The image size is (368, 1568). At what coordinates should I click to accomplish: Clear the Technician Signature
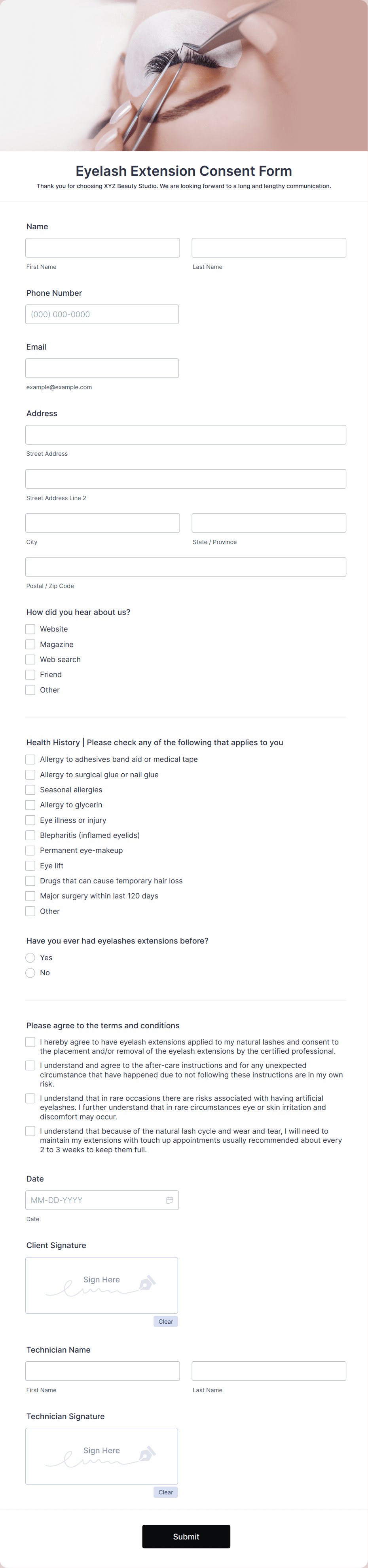click(x=165, y=1492)
